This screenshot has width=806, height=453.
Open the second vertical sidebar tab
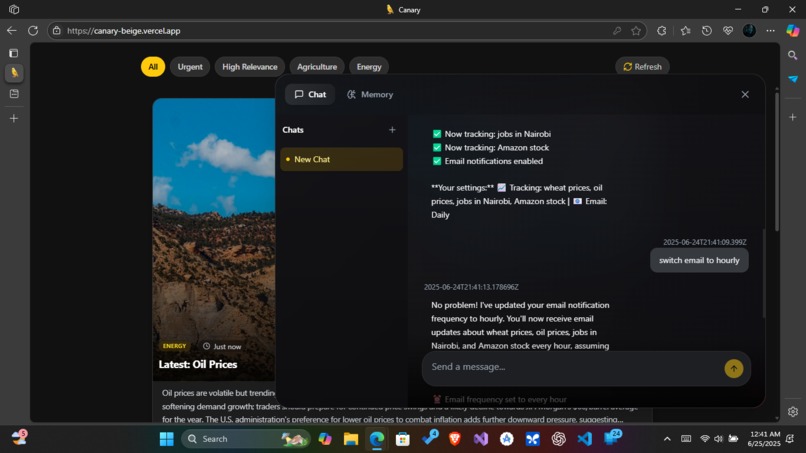(14, 94)
